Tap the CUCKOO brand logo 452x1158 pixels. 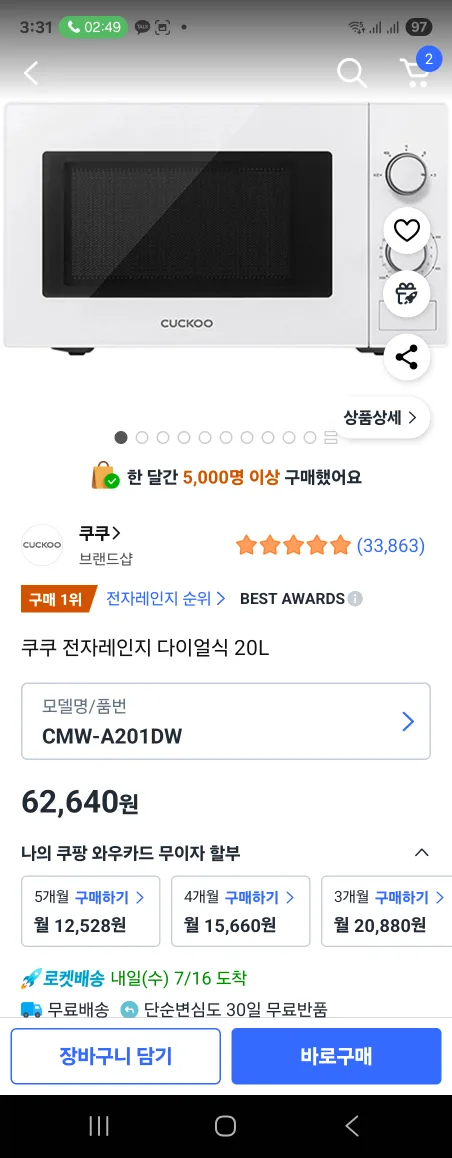pyautogui.click(x=42, y=545)
